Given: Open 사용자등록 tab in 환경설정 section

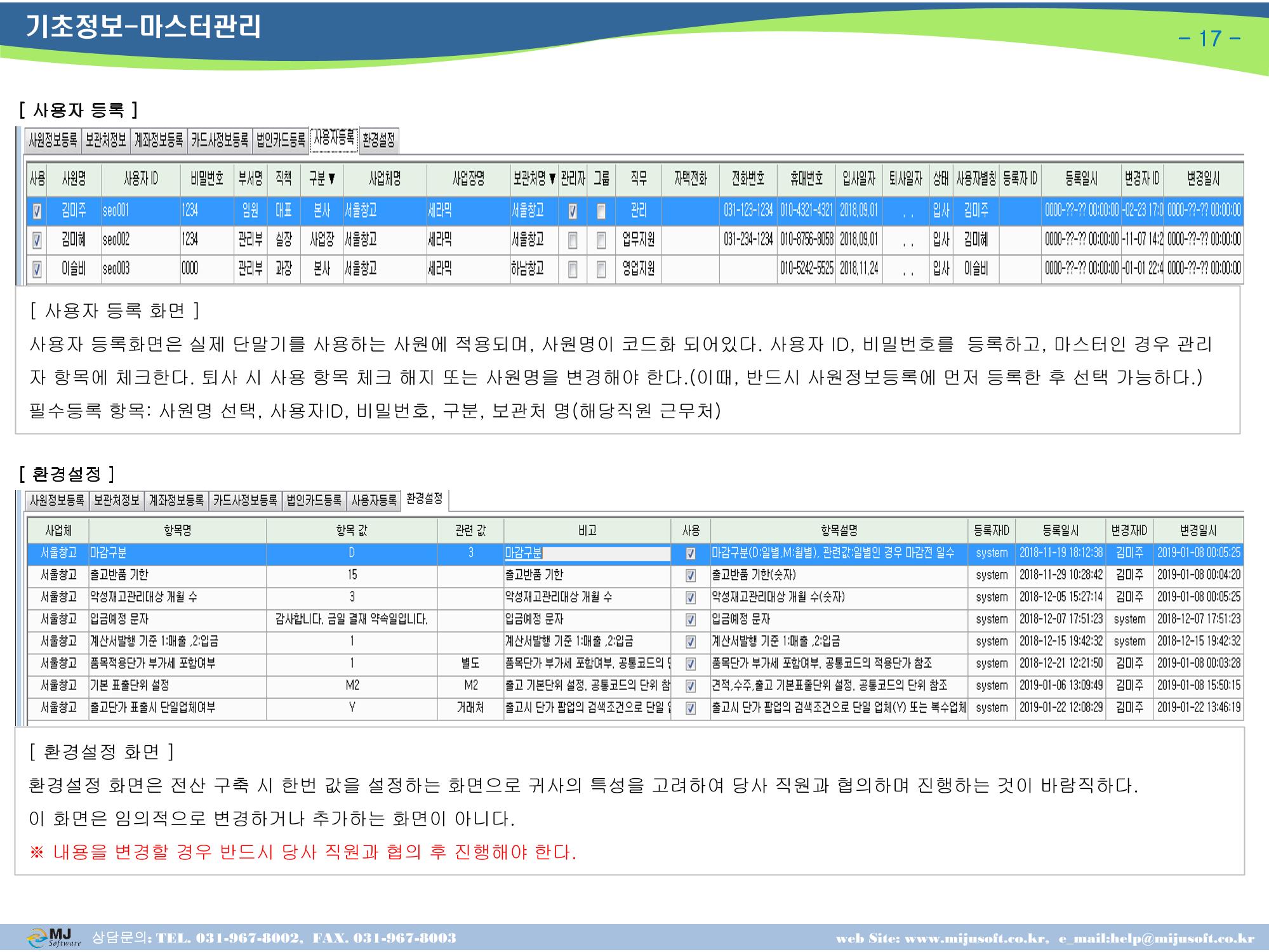Looking at the screenshot, I should (x=374, y=500).
